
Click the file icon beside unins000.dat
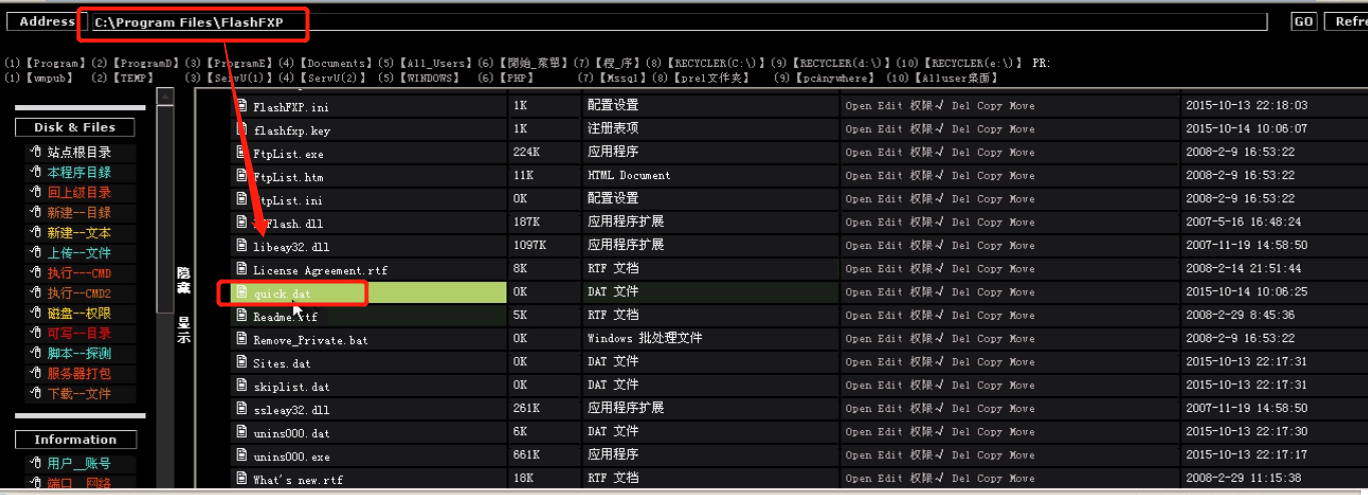[240, 432]
